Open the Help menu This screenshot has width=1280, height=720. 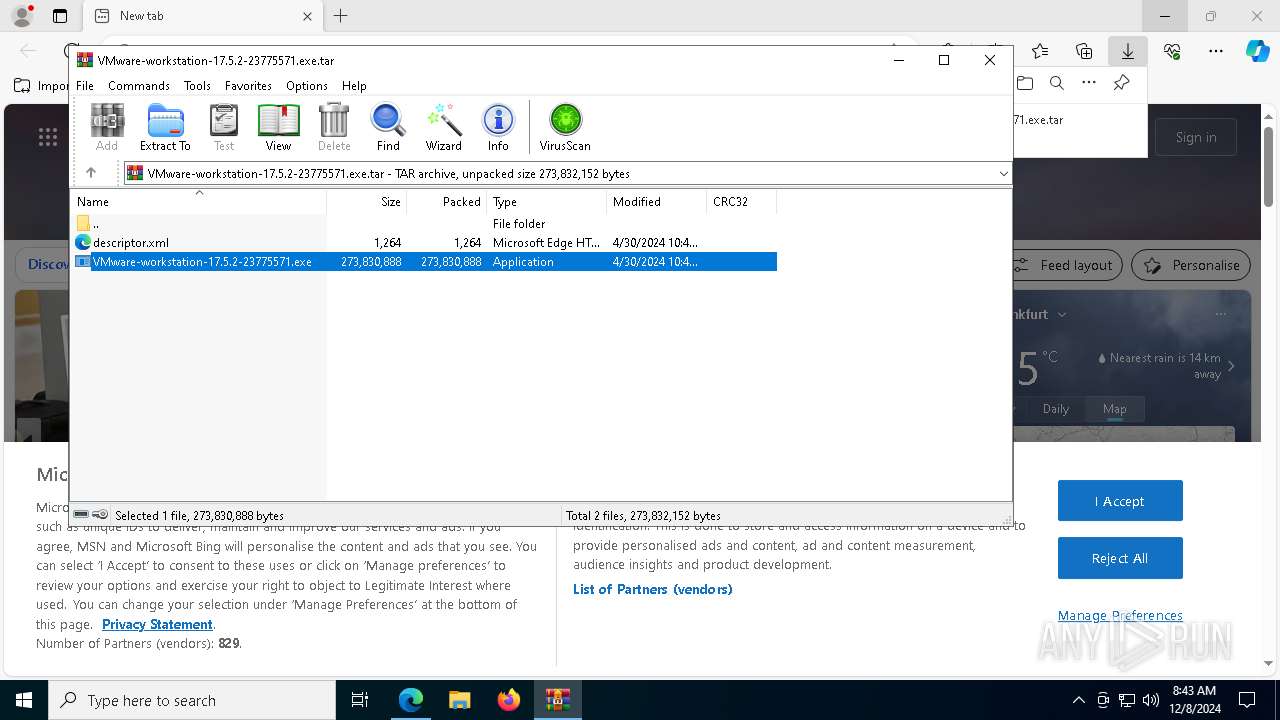coord(354,86)
